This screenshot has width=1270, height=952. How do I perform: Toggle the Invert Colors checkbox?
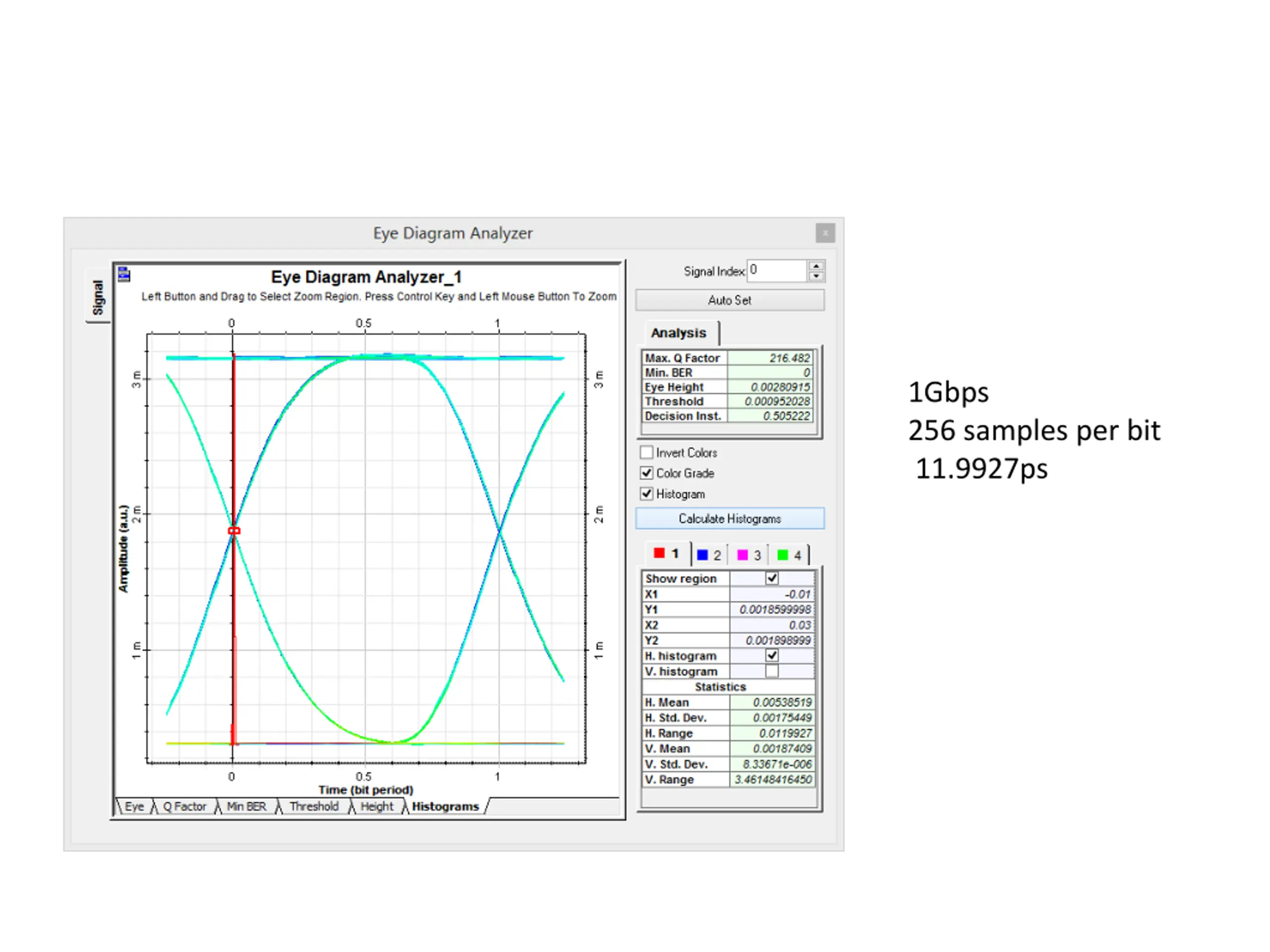click(x=646, y=452)
